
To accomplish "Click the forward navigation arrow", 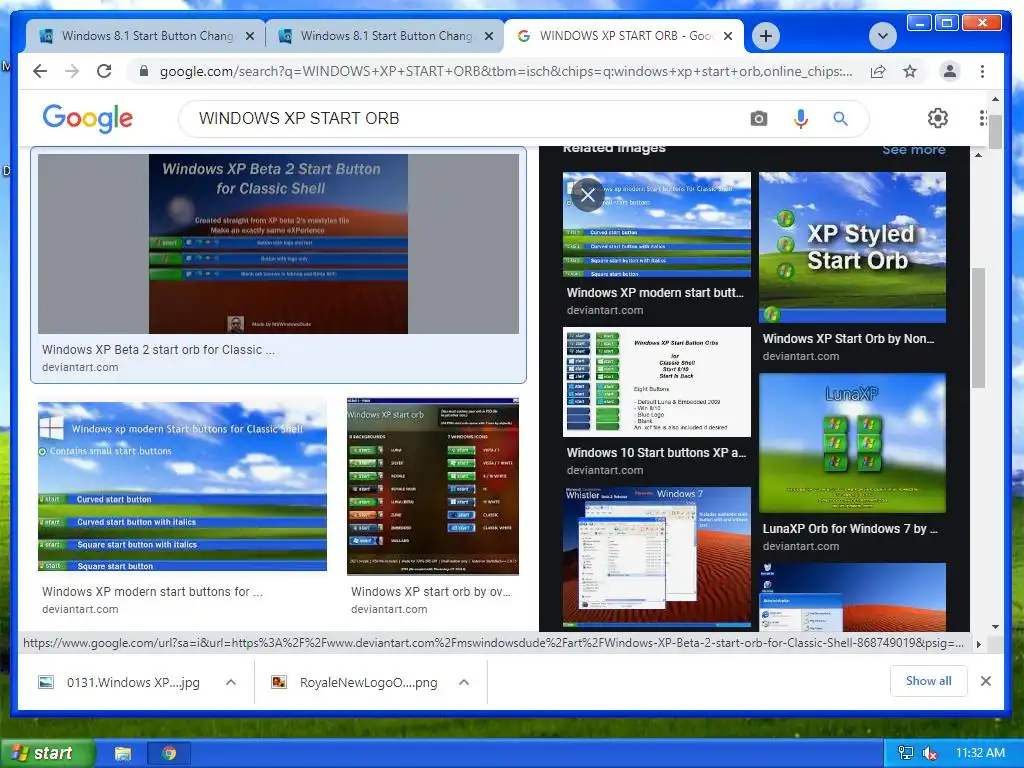I will click(x=72, y=71).
